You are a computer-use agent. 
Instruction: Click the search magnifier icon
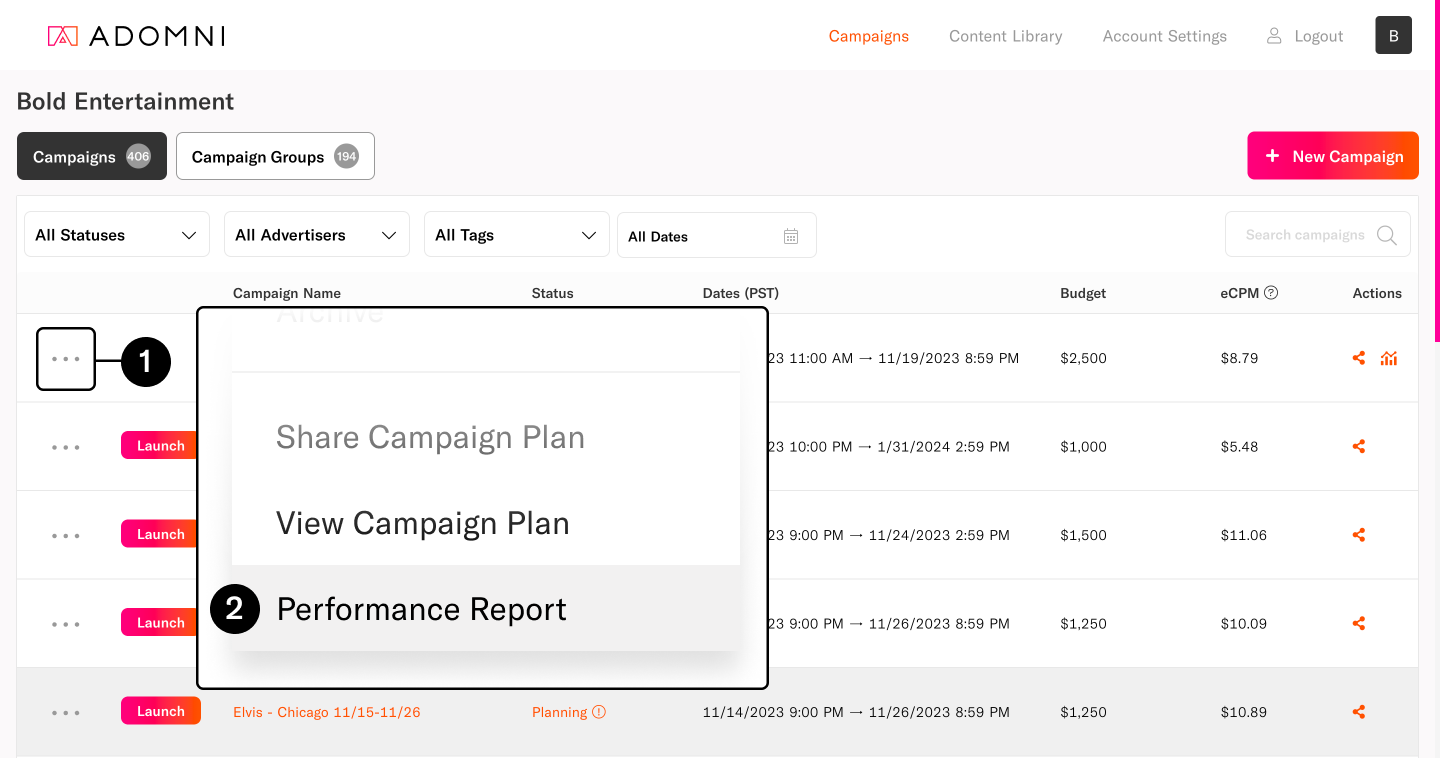coord(1386,235)
